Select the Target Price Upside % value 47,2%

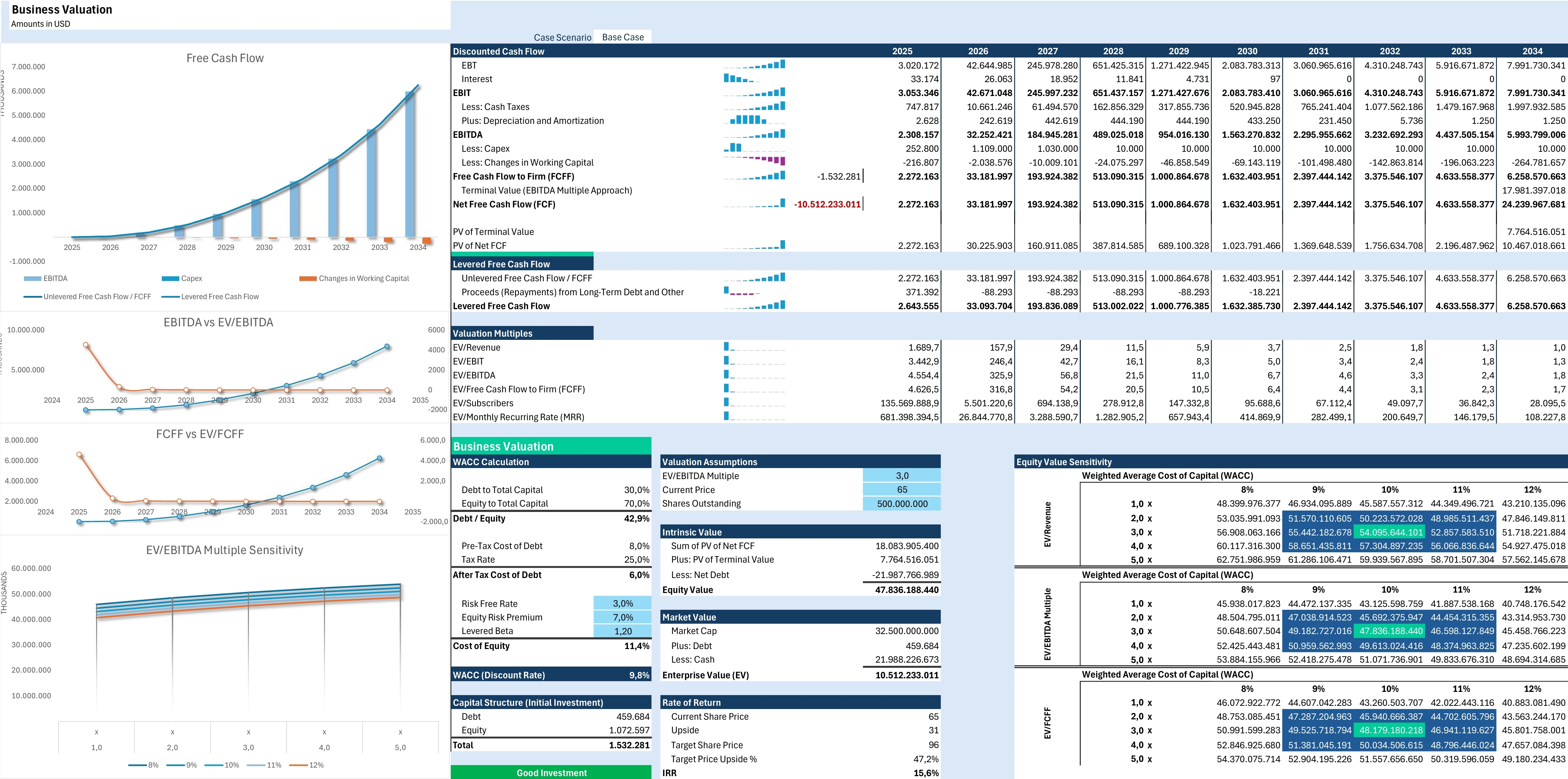926,759
